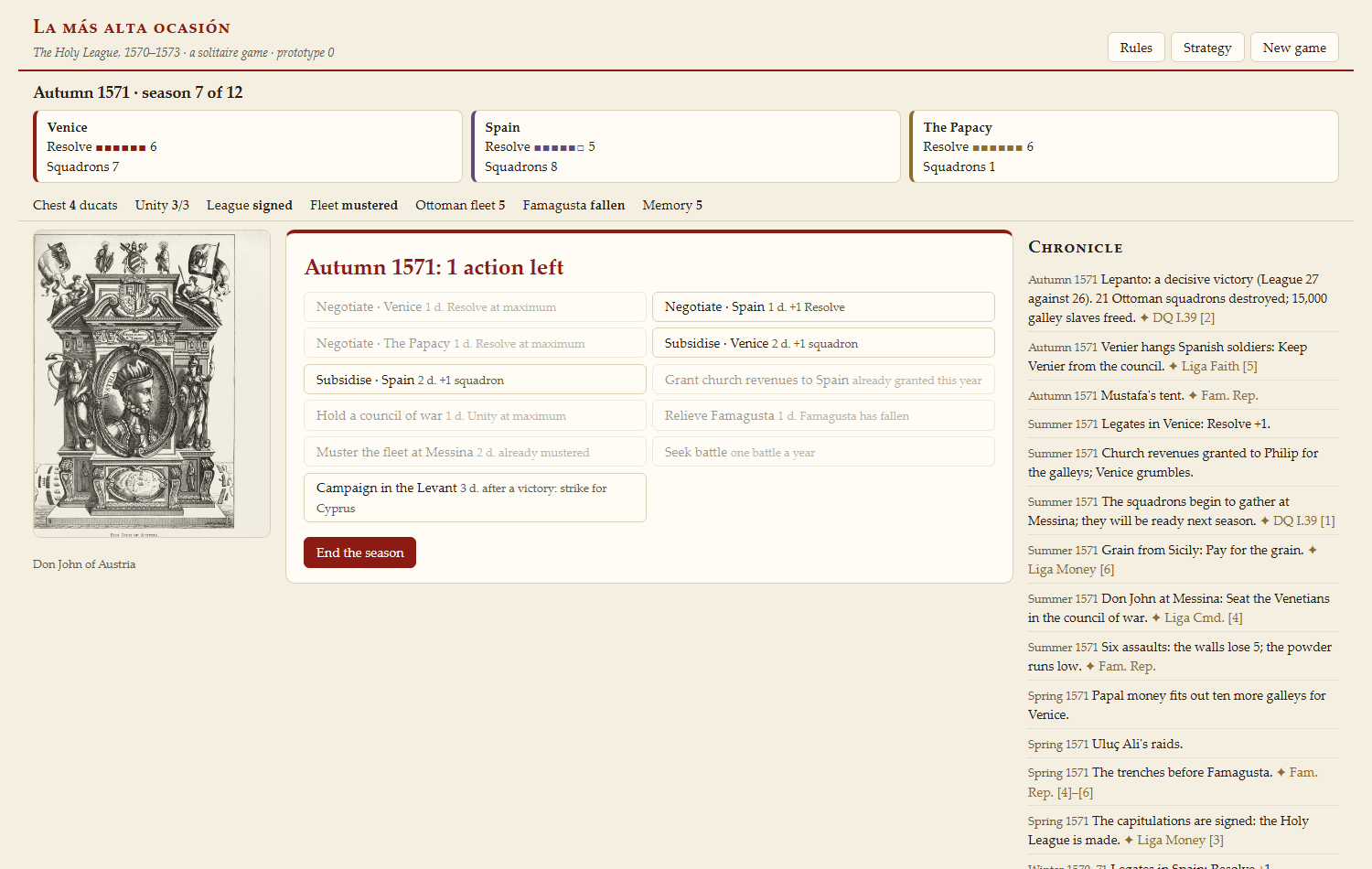Click the disabled Negotiate · Venice option
Image resolution: width=1372 pixels, height=869 pixels.
[x=475, y=307]
